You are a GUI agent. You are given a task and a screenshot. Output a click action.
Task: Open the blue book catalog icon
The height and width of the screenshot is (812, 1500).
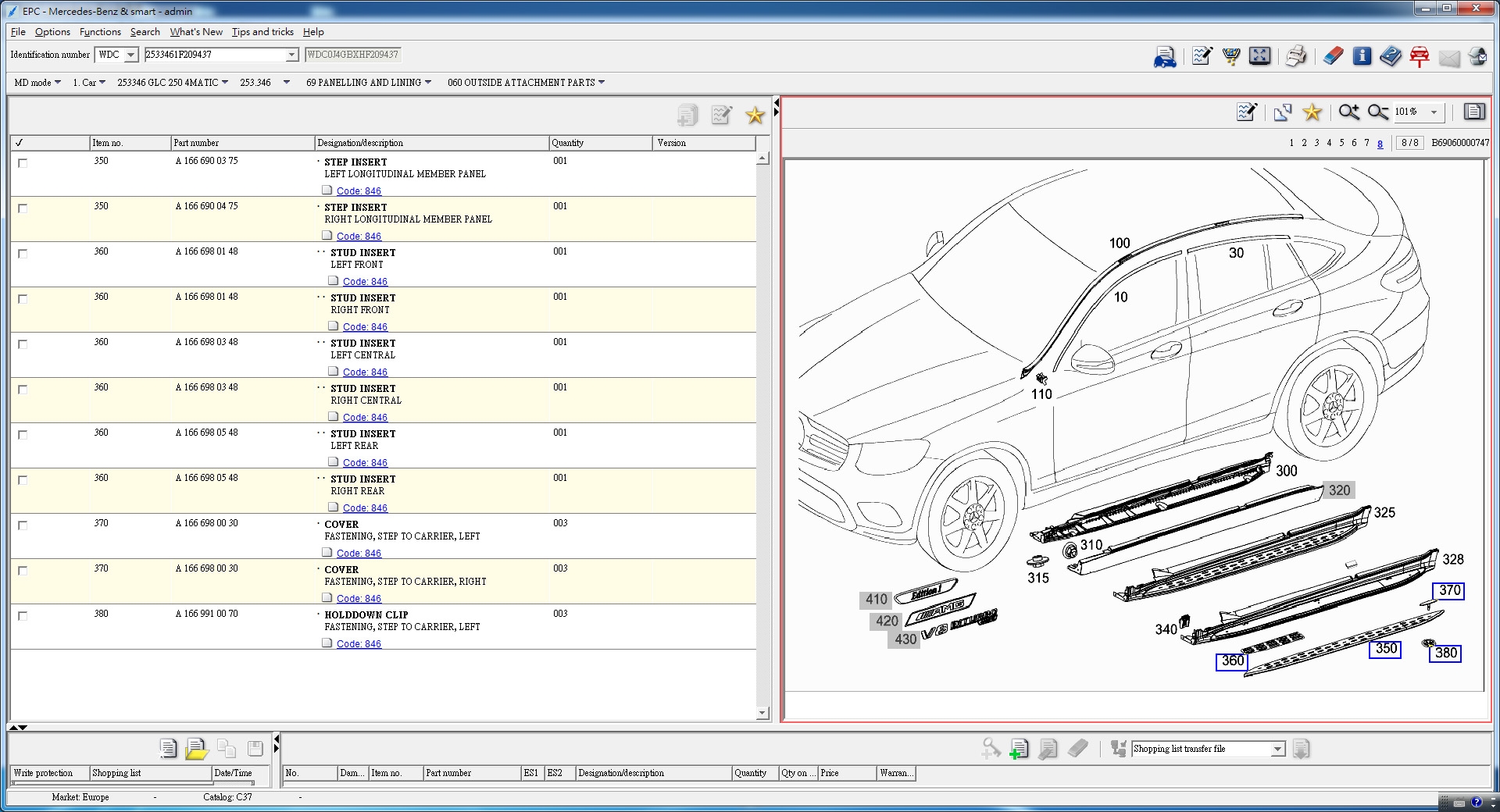(x=1391, y=56)
